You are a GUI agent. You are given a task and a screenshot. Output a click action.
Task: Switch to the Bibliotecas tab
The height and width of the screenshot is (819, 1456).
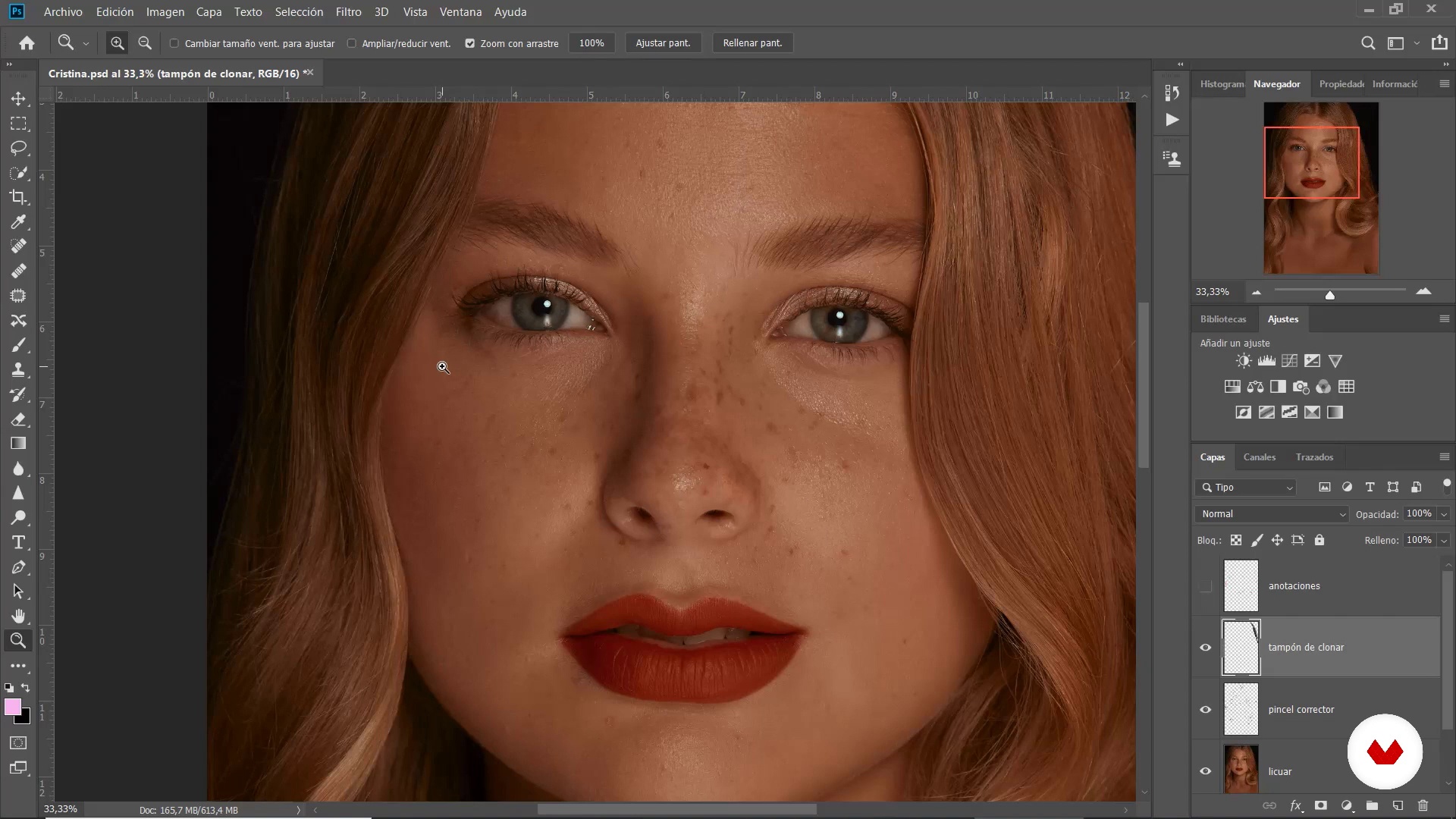(1223, 319)
